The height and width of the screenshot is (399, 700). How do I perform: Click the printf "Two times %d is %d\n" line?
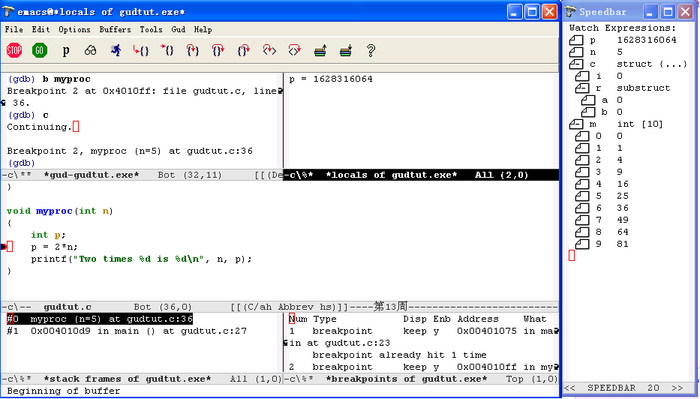(141, 259)
